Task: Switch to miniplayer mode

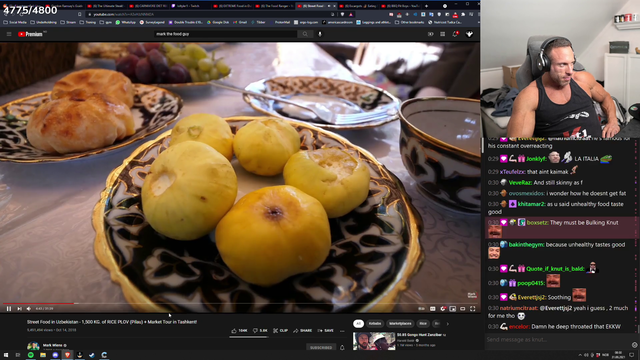Action: [x=453, y=309]
